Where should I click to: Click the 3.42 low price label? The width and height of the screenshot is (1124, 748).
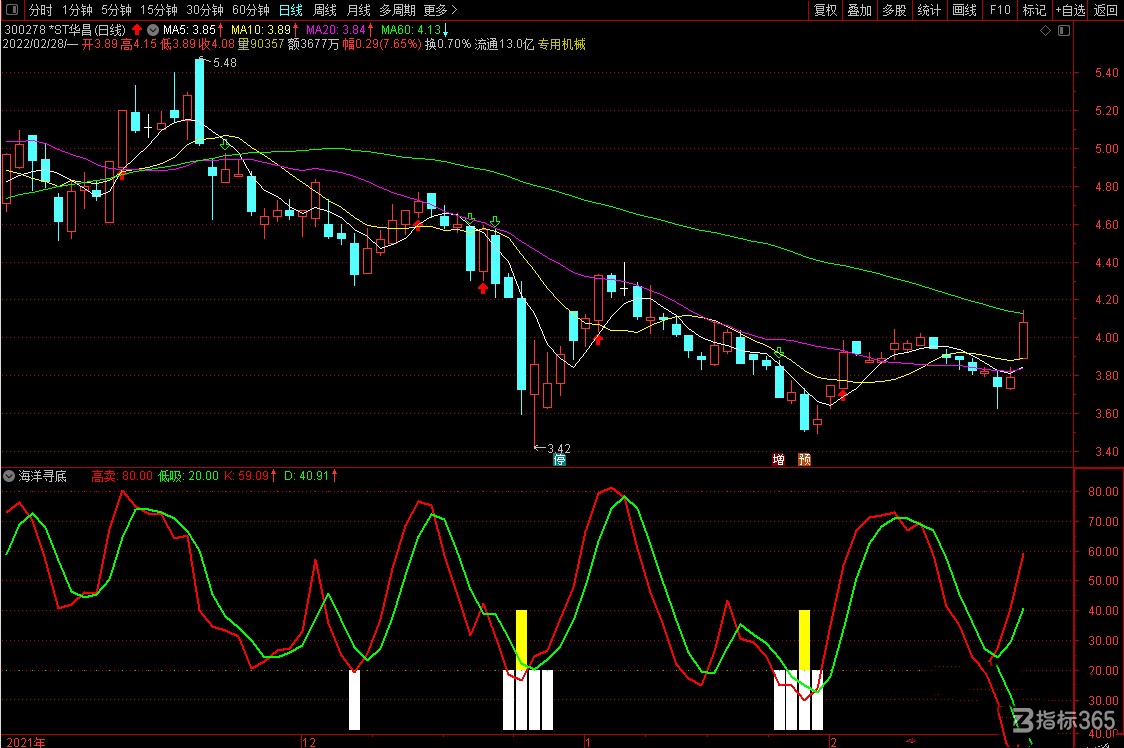point(559,449)
